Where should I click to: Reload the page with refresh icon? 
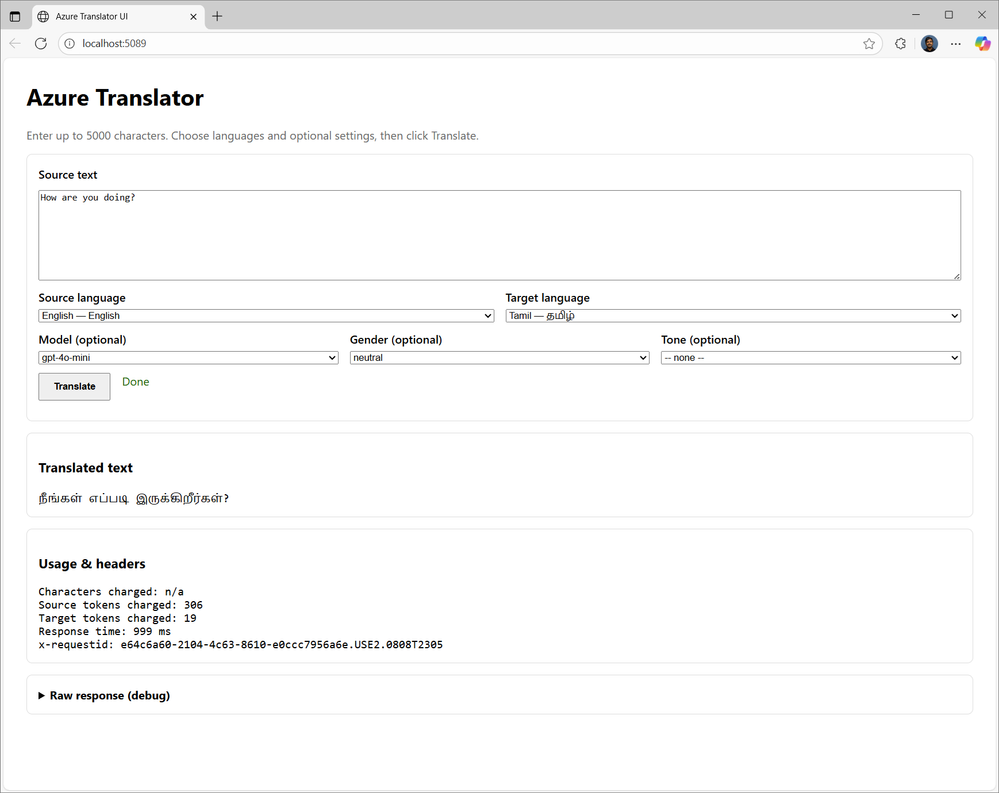[41, 43]
